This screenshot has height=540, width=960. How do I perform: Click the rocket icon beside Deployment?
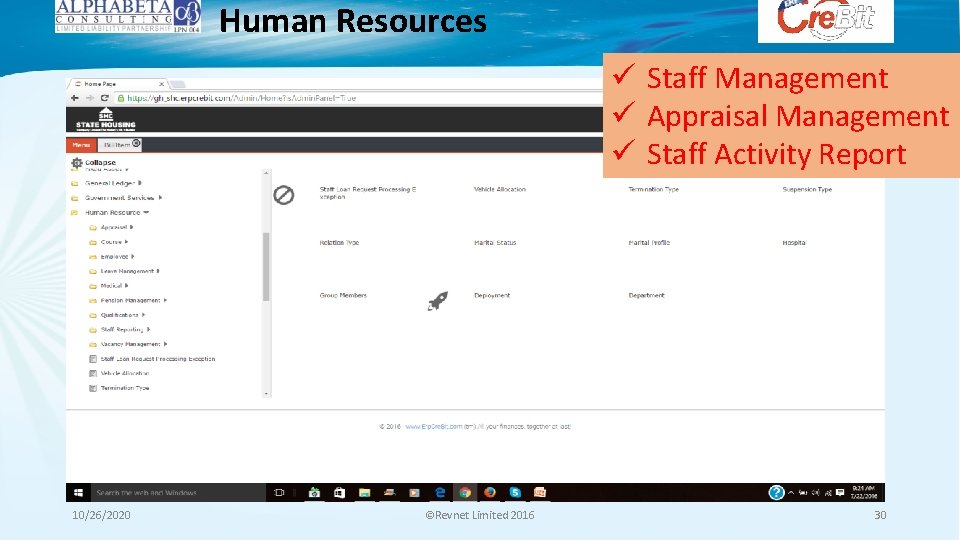coord(438,301)
